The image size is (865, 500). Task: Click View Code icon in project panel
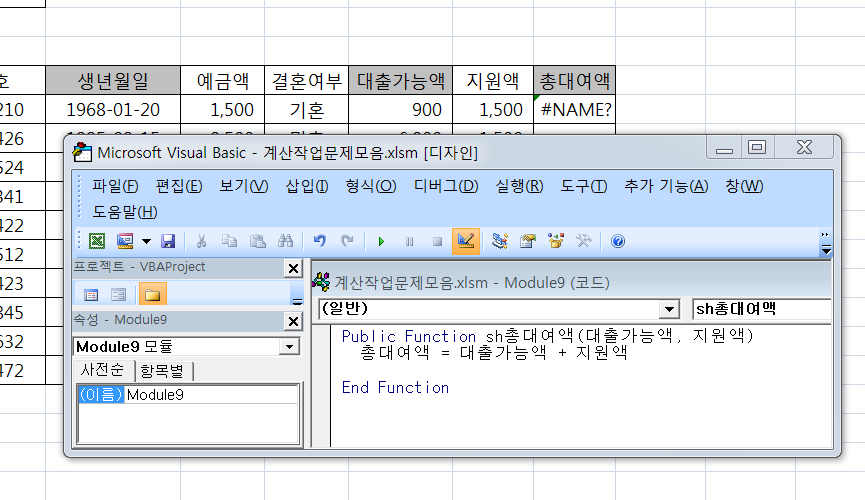click(x=91, y=295)
